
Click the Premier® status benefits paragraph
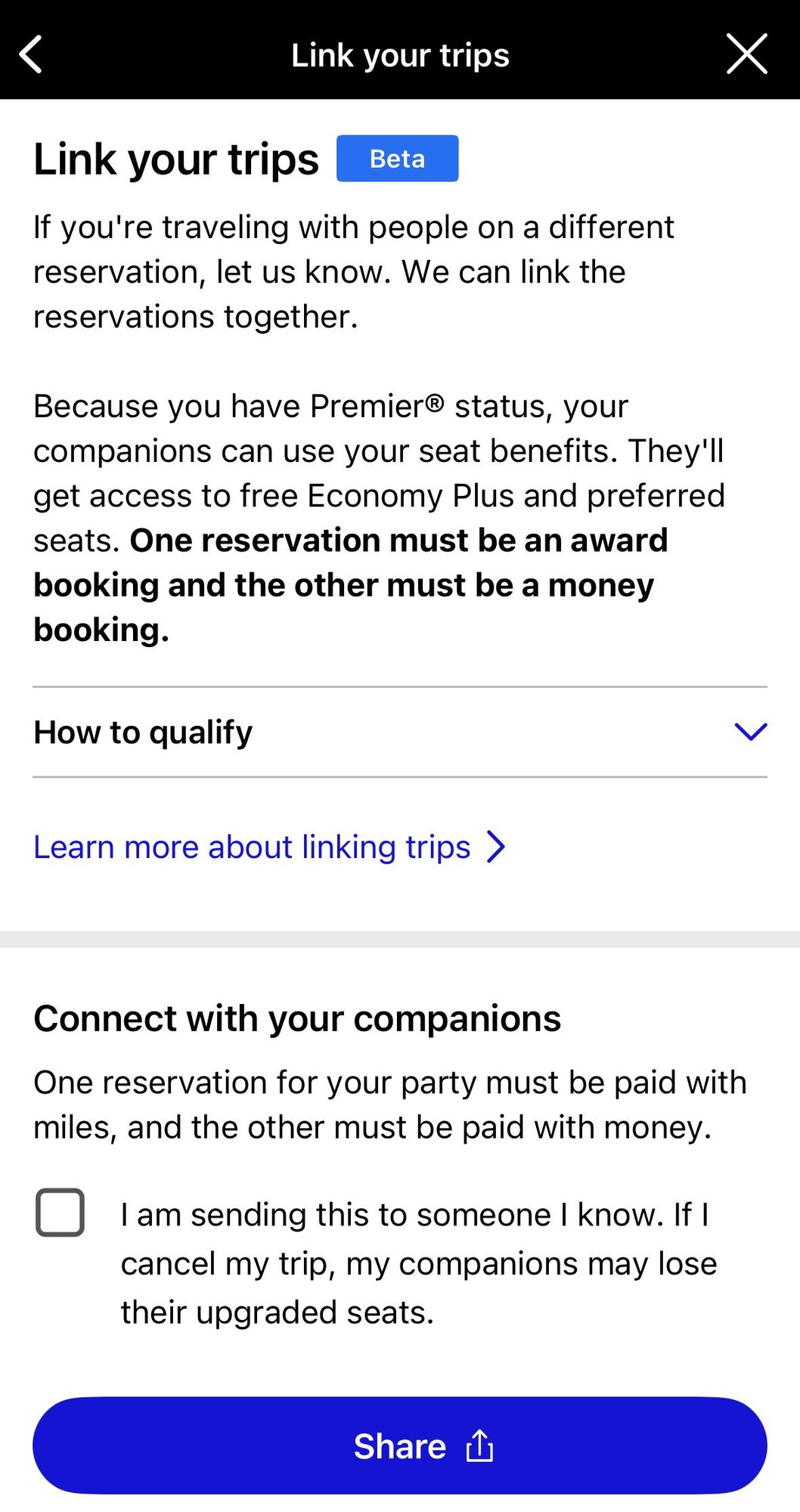pos(378,451)
